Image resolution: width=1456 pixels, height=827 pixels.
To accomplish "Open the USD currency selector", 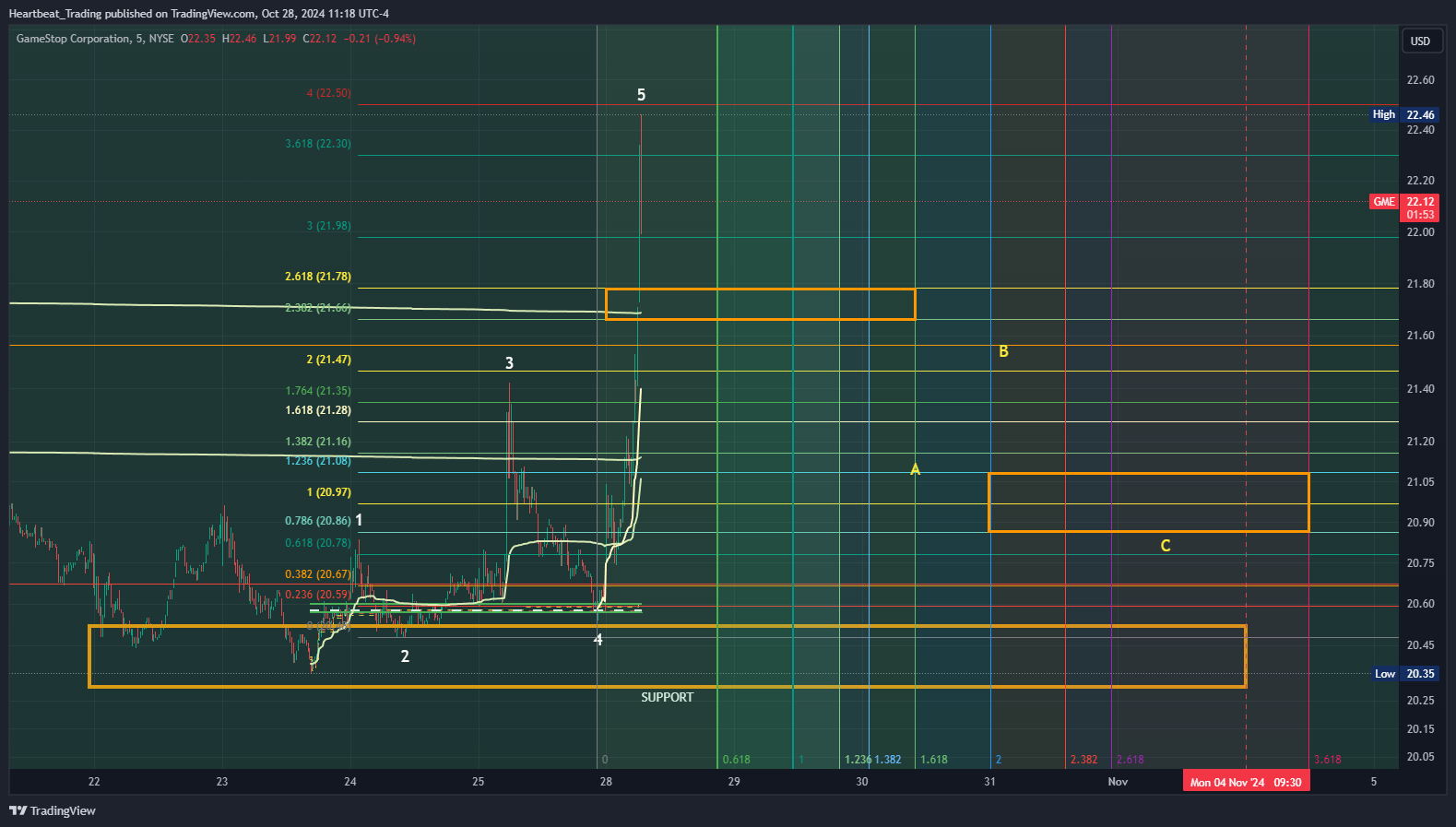I will pos(1420,41).
